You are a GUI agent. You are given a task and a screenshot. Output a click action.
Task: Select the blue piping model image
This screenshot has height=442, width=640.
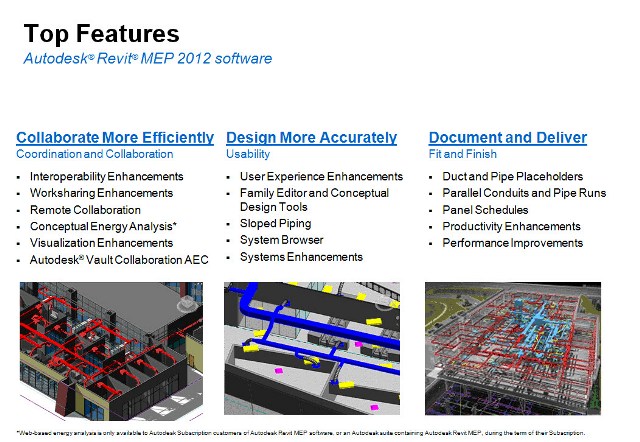(312, 348)
